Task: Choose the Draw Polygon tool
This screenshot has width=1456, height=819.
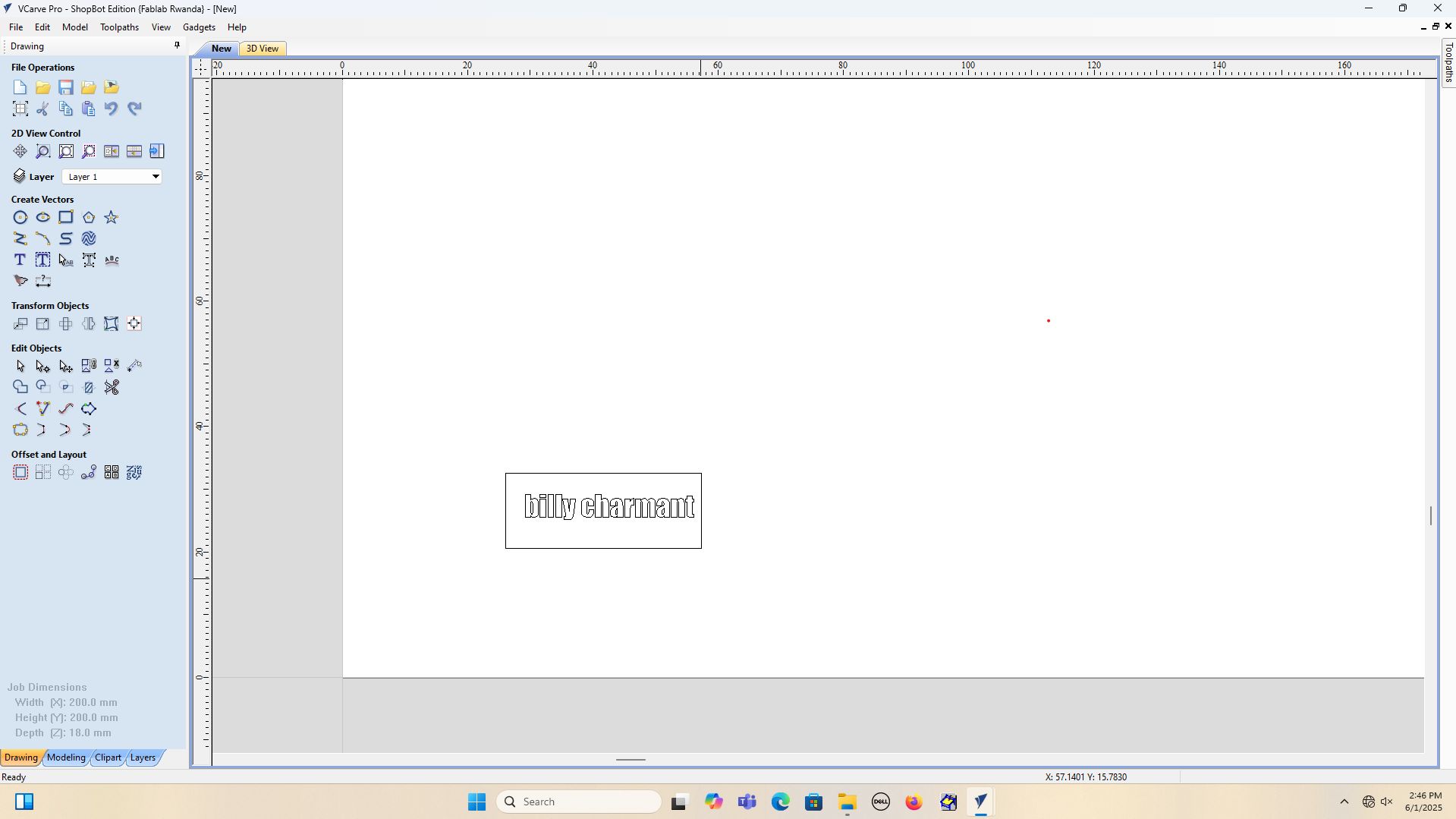Action: pyautogui.click(x=89, y=217)
